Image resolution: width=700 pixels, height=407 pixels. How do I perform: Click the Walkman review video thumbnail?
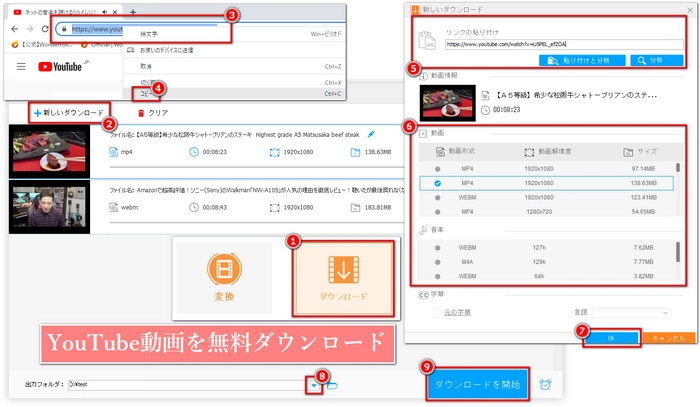coord(49,207)
